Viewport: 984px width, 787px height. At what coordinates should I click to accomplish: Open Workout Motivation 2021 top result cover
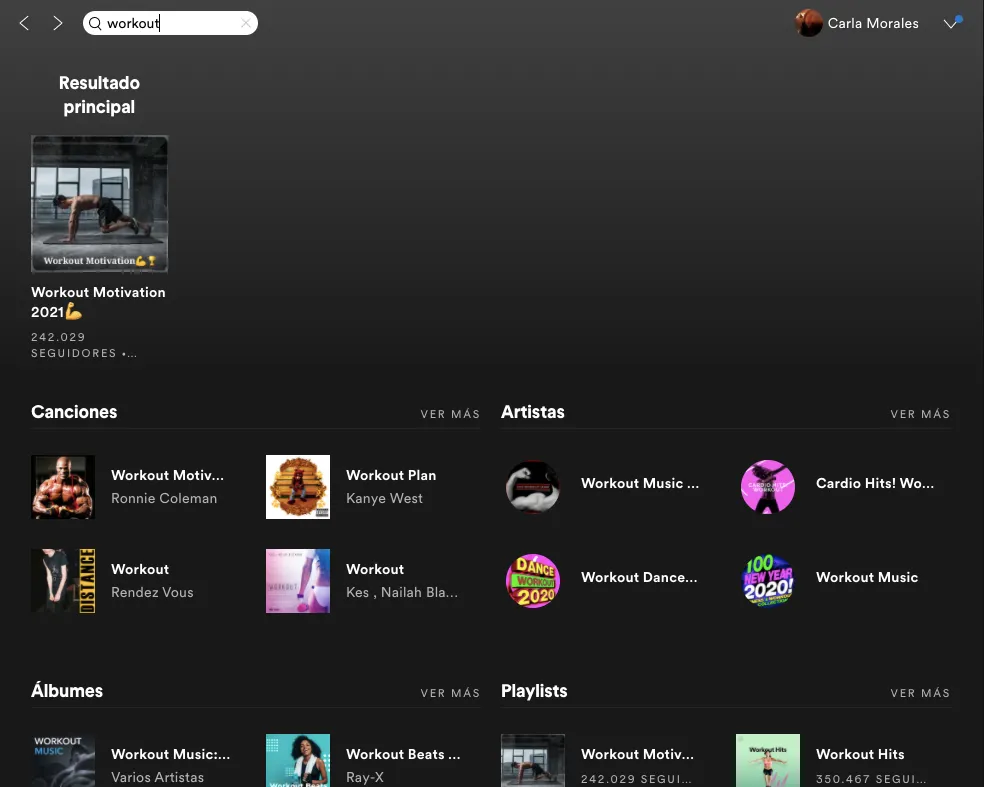click(x=100, y=204)
